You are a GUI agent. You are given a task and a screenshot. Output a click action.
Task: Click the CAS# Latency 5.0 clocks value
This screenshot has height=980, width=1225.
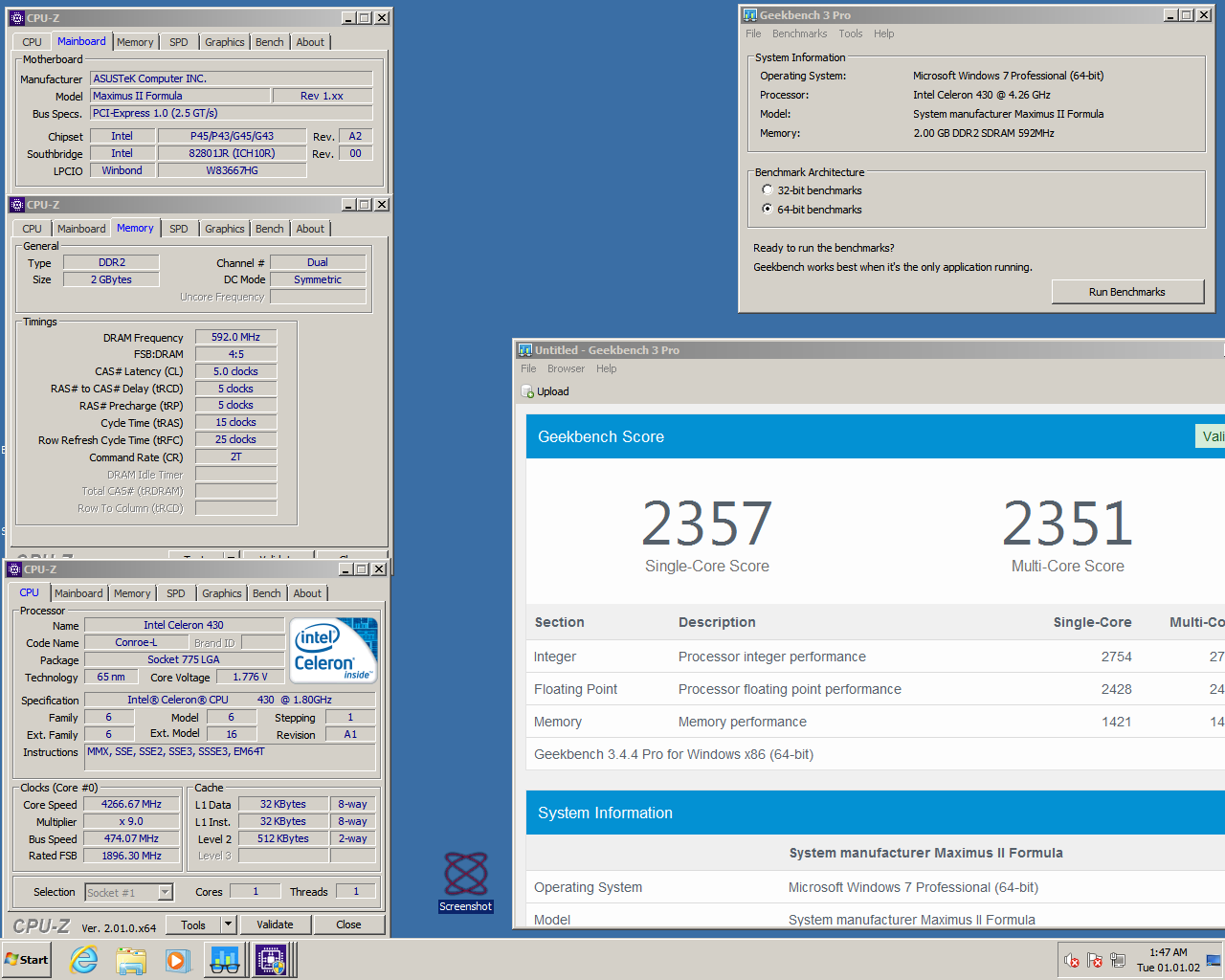[235, 371]
